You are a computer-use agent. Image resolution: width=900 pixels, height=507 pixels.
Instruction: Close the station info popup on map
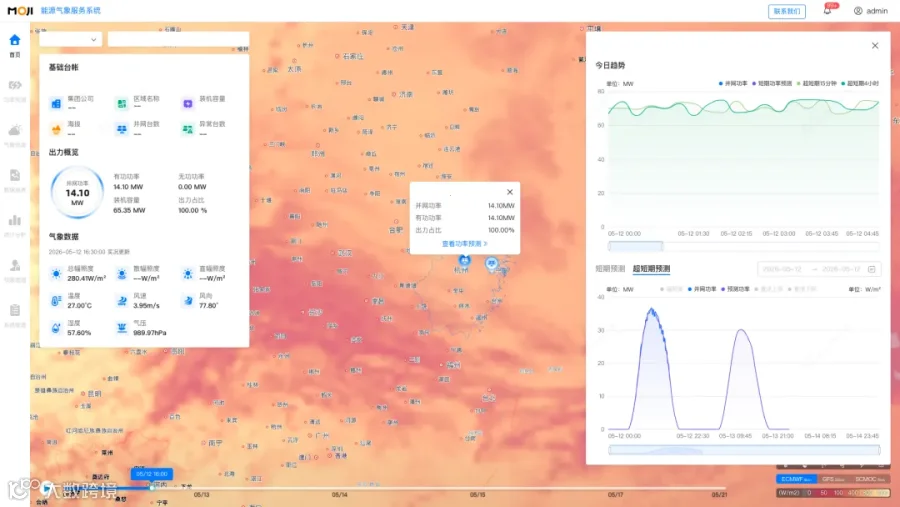(510, 192)
